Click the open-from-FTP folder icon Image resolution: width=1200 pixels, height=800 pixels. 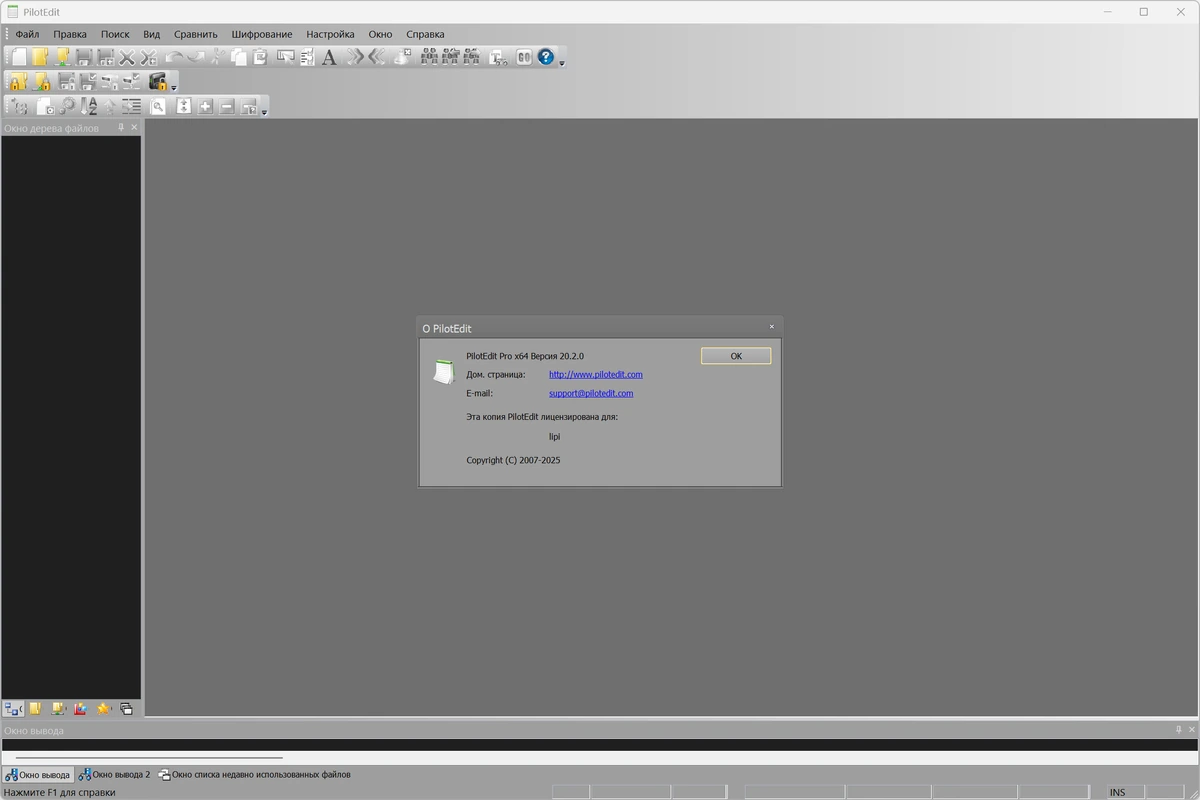click(62, 57)
